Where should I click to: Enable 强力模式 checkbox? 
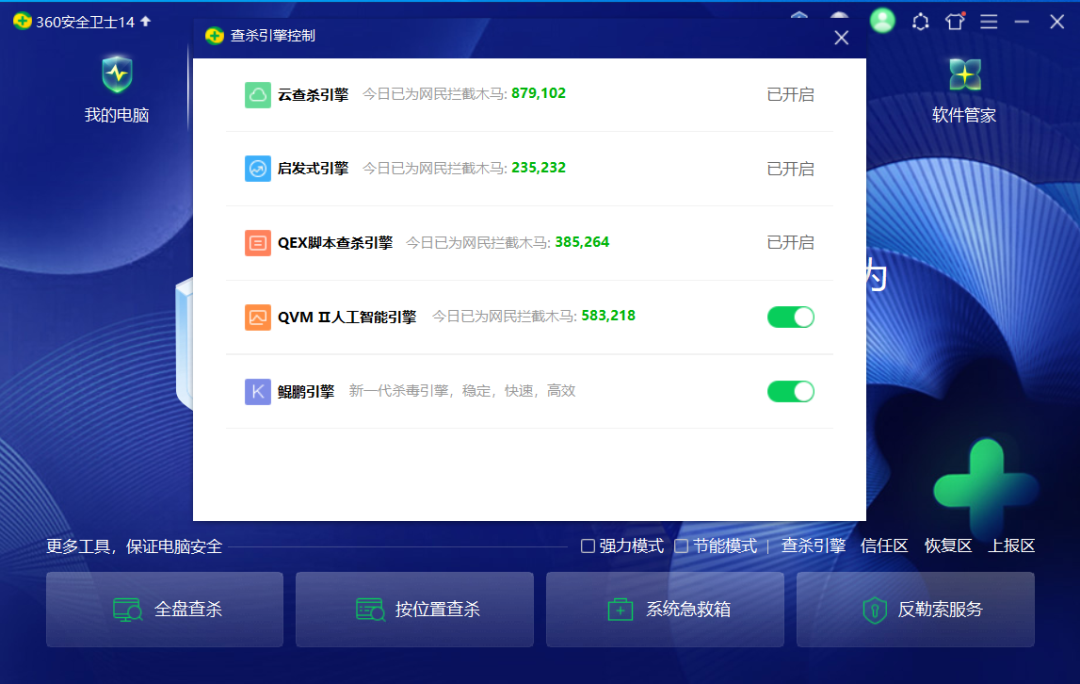point(588,546)
